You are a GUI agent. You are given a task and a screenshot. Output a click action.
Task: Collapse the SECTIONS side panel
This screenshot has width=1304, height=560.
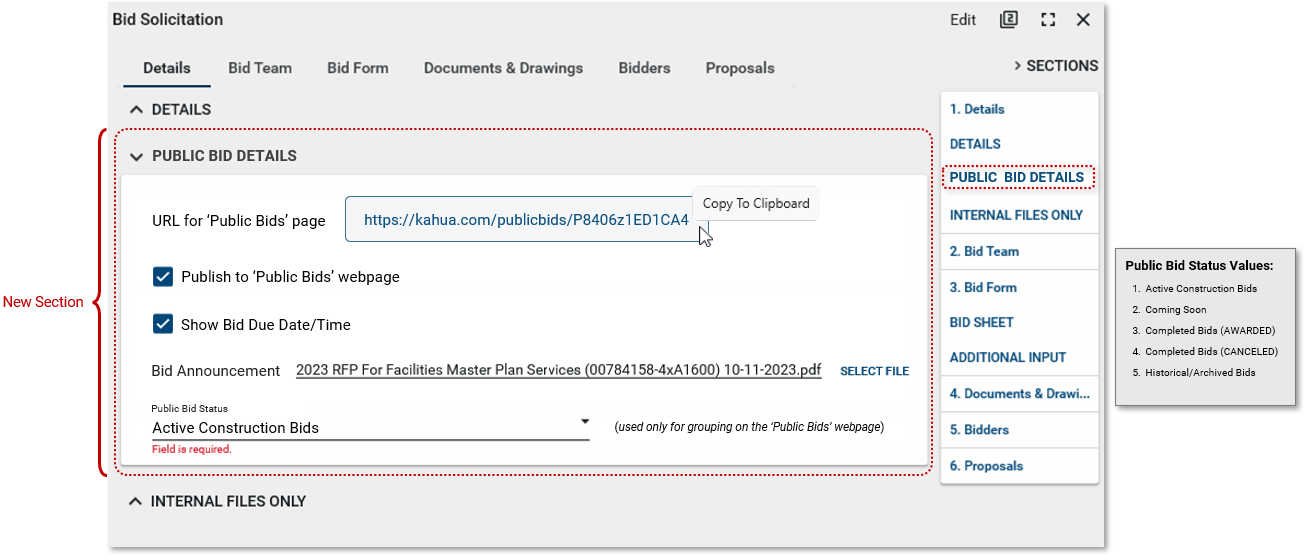click(1055, 66)
